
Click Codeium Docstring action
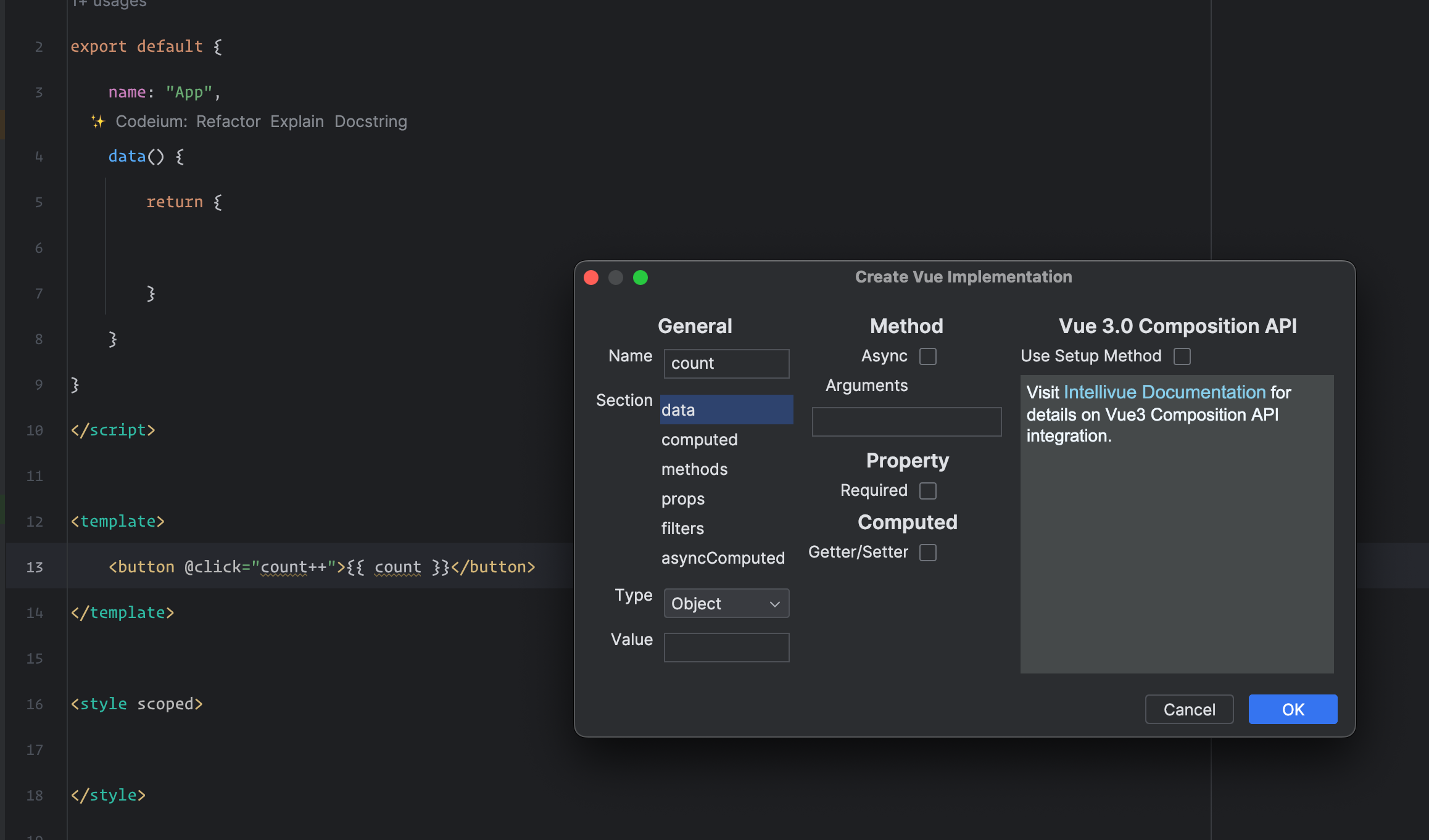click(x=371, y=121)
